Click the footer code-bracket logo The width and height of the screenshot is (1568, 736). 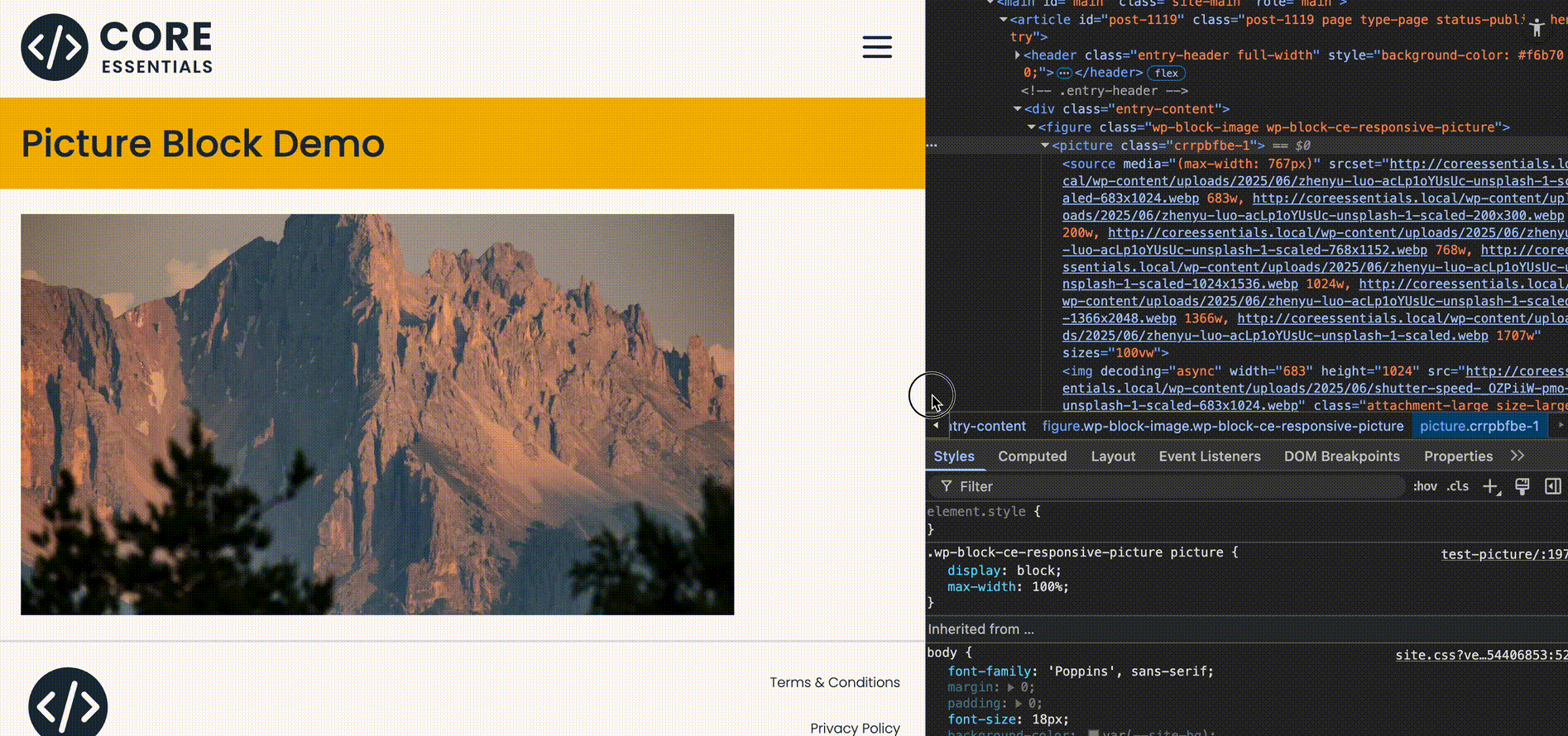(x=68, y=705)
